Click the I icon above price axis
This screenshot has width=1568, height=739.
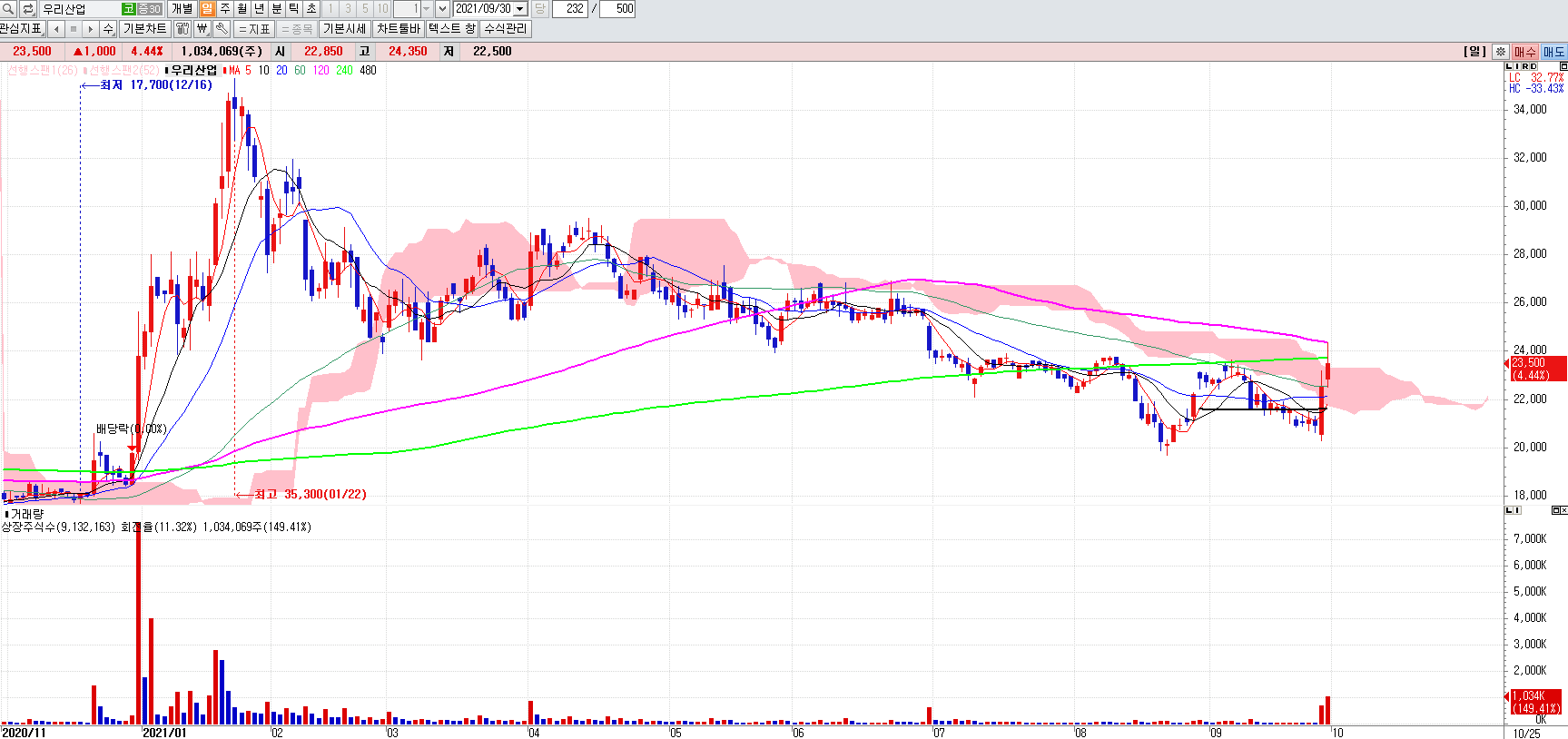pos(1516,66)
